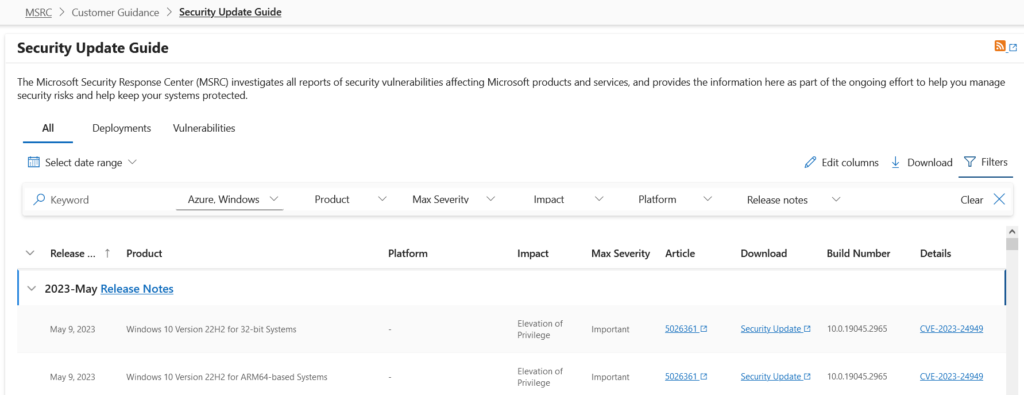
Task: Click the Build Number column header
Action: 858,253
